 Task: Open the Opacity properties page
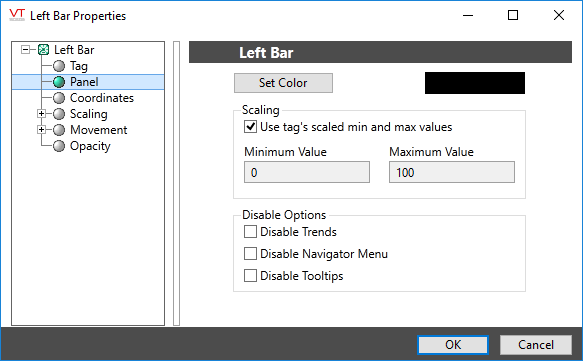[x=90, y=146]
